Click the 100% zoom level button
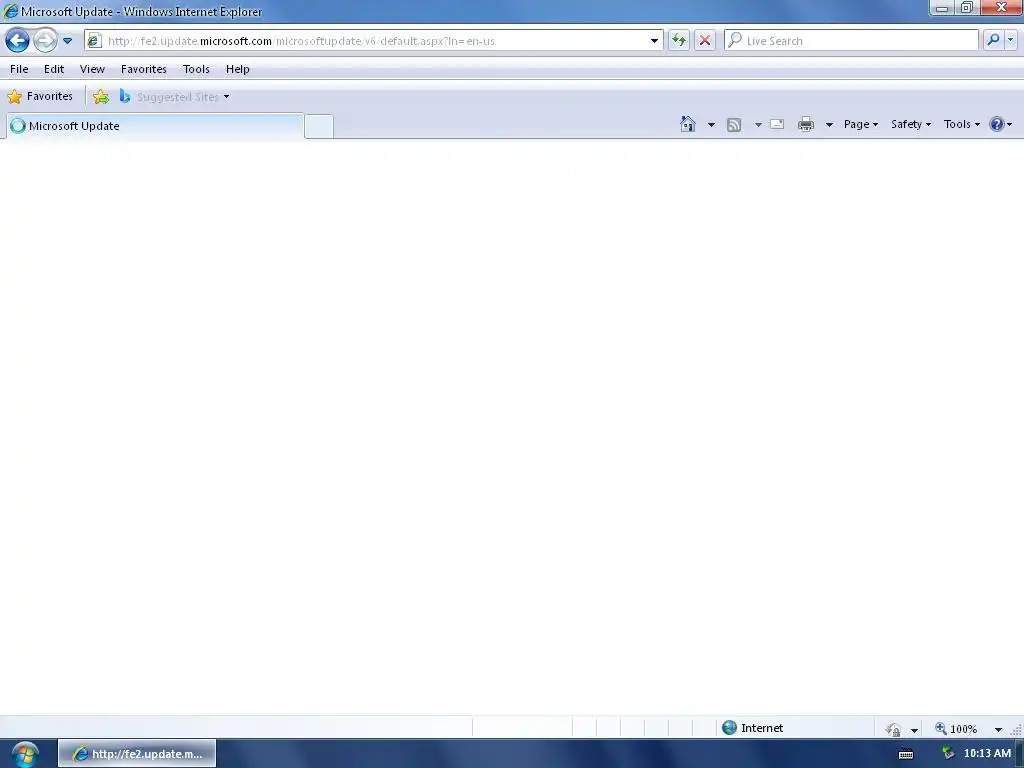Viewport: 1024px width, 768px height. point(957,729)
